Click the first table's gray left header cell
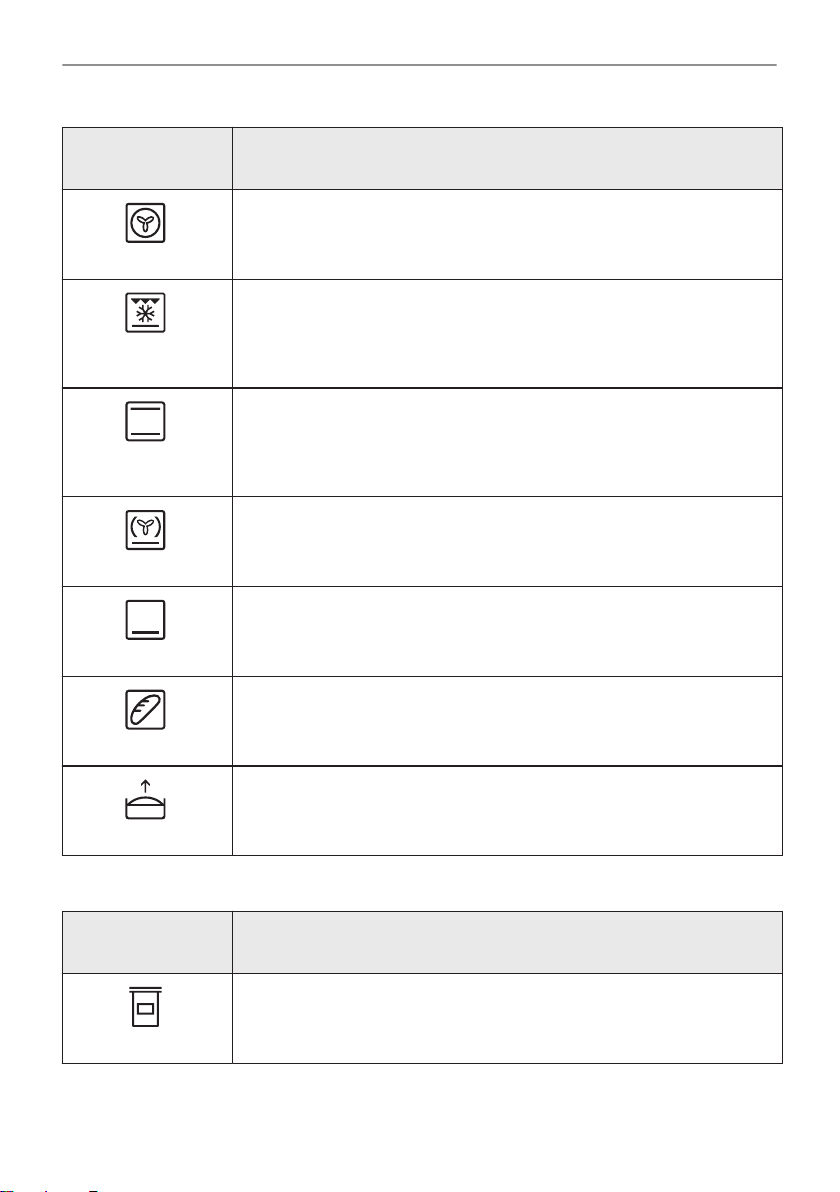This screenshot has width=840, height=1192. (x=147, y=159)
